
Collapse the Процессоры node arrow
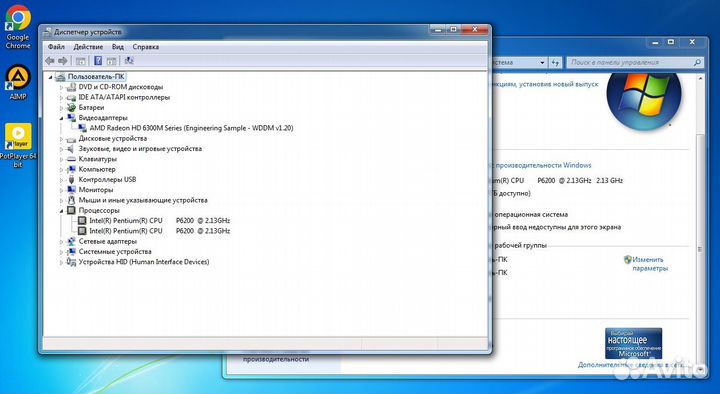61,211
